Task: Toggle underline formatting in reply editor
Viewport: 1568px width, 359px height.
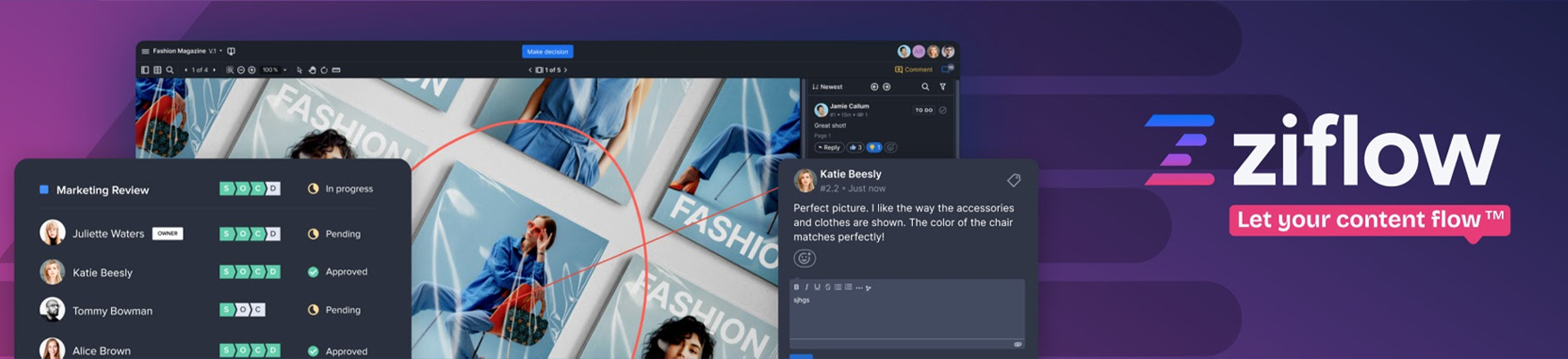Action: click(817, 287)
